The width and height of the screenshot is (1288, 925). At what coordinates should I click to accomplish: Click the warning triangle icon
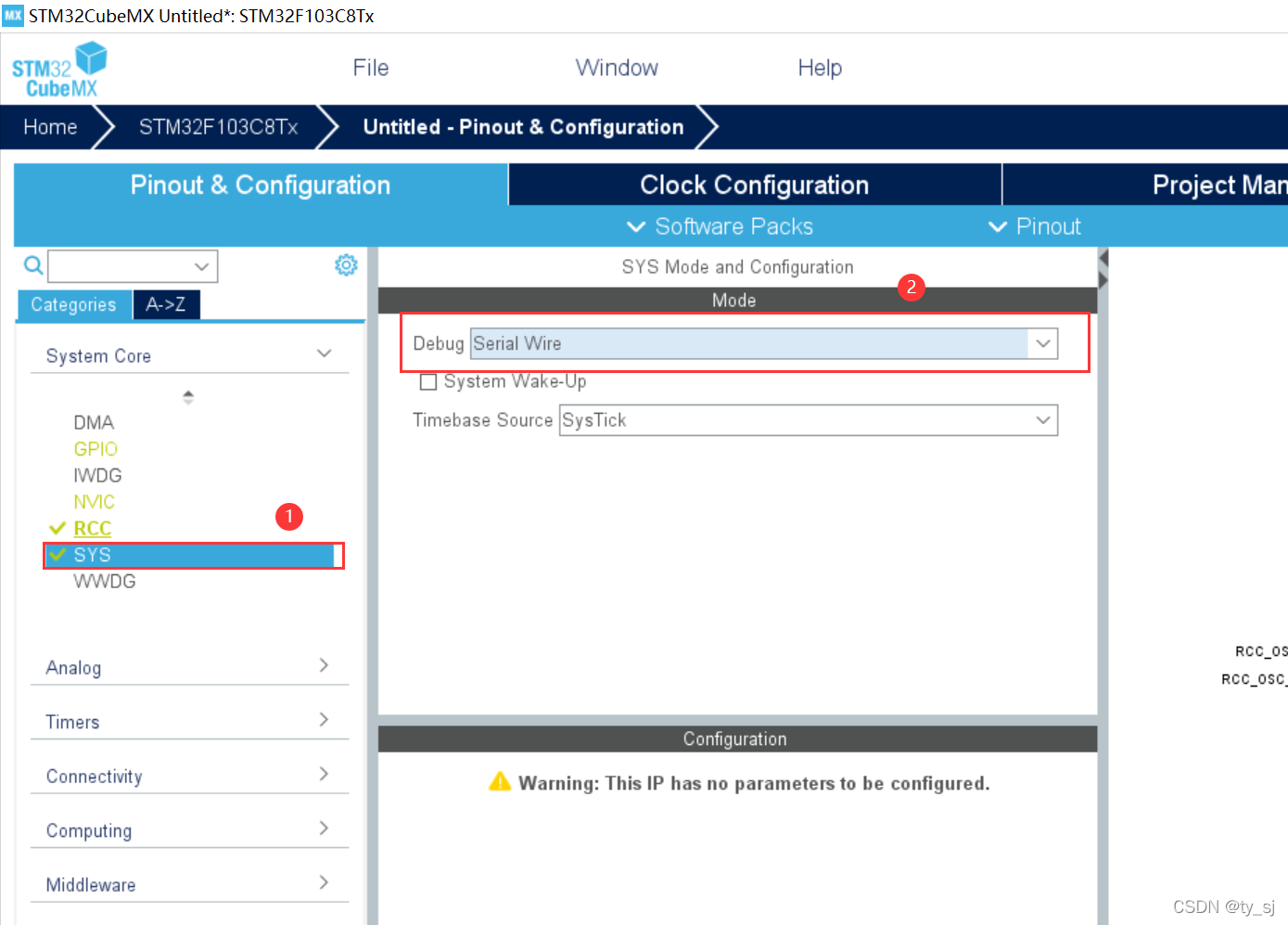500,781
